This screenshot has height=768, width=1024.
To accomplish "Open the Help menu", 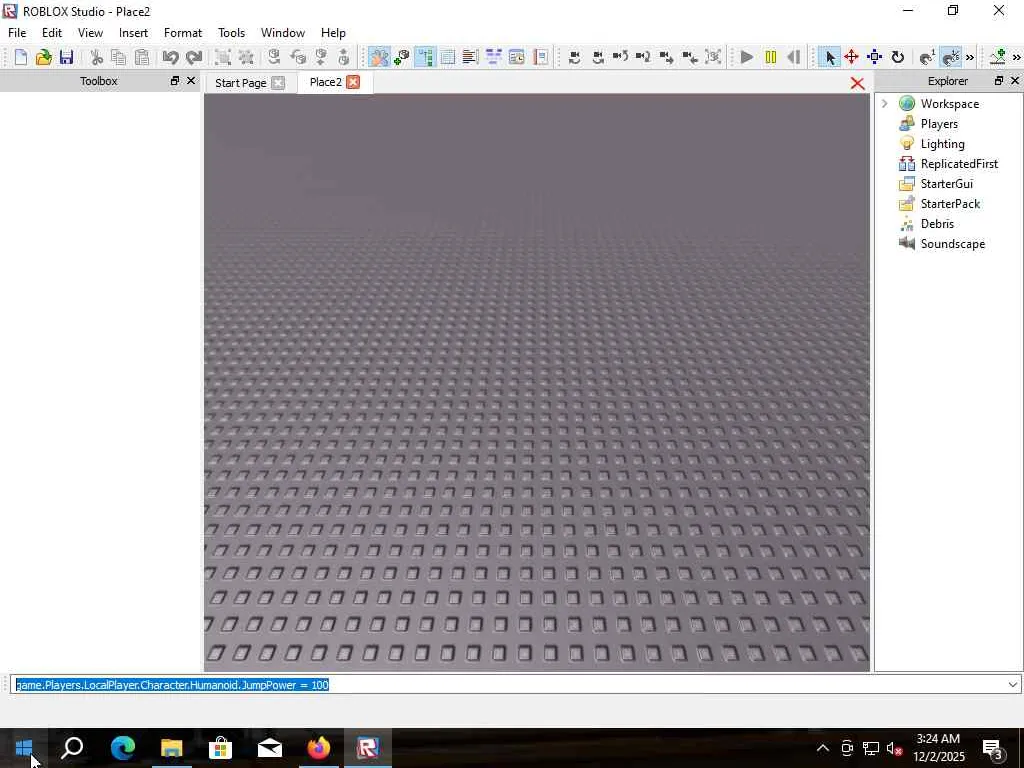I will click(x=333, y=33).
